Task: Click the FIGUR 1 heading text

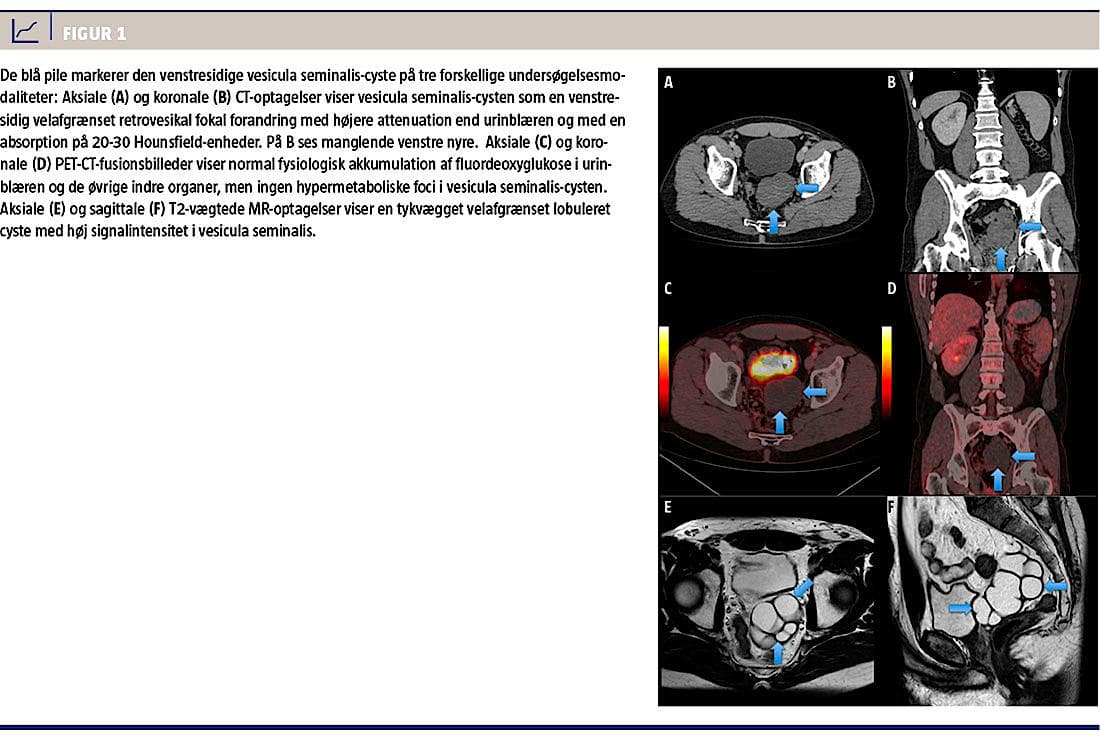Action: point(94,33)
